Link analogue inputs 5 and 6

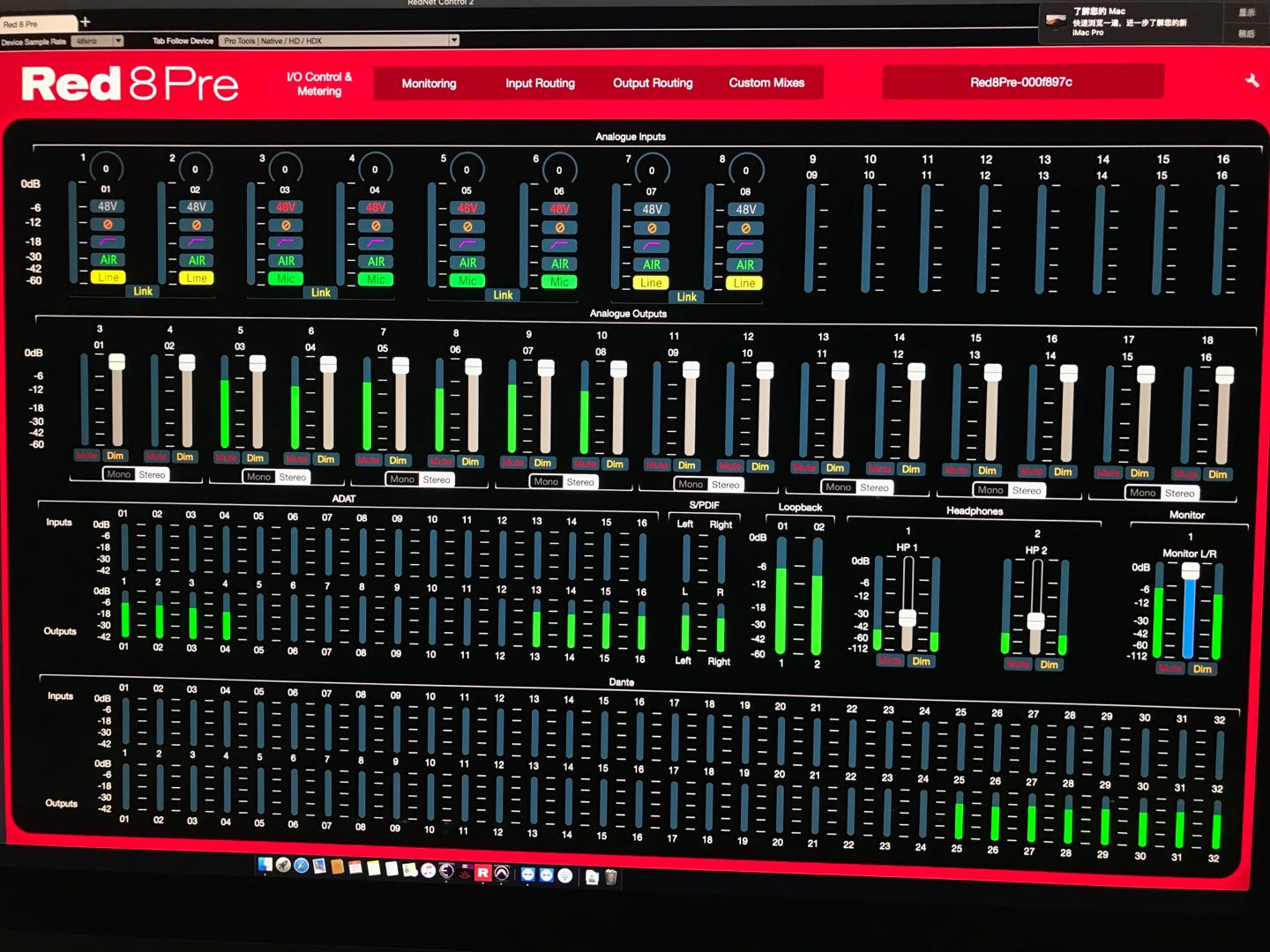(504, 295)
